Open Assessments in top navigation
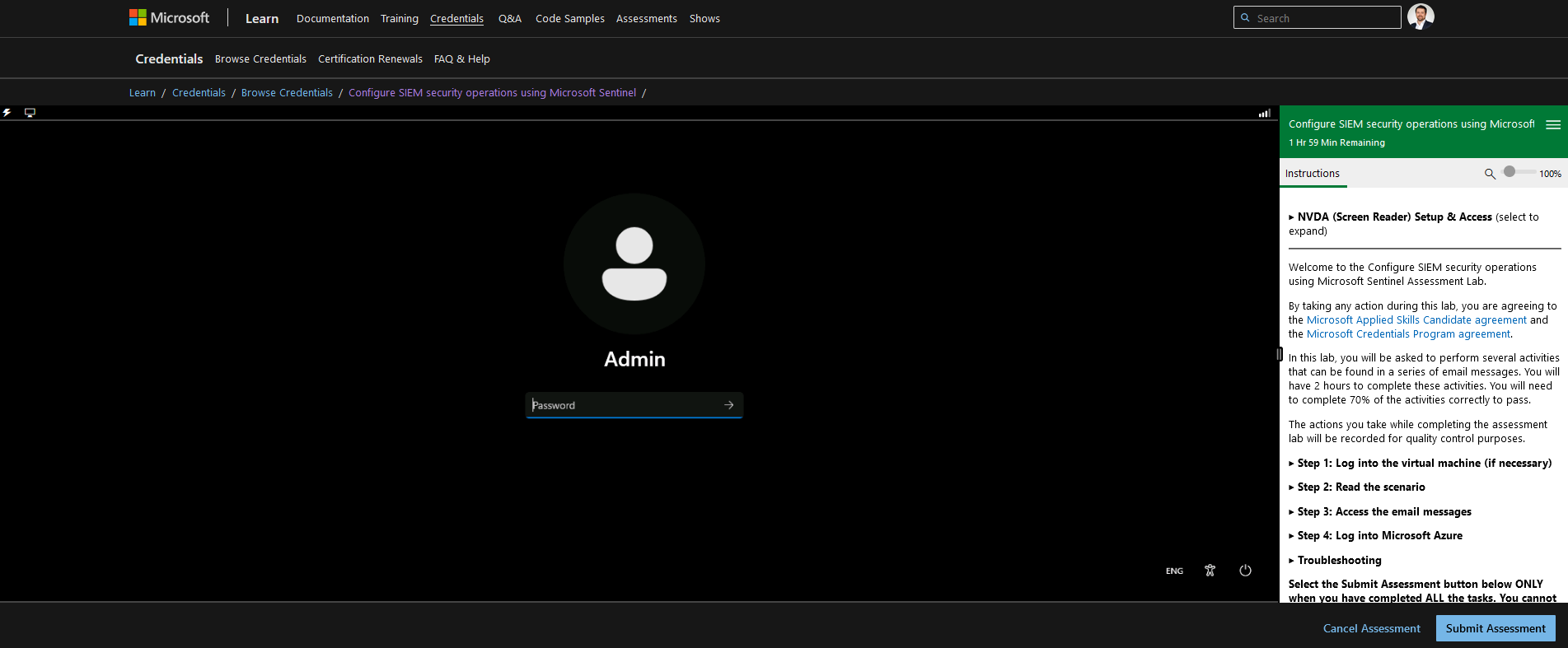The image size is (1568, 648). coord(647,18)
